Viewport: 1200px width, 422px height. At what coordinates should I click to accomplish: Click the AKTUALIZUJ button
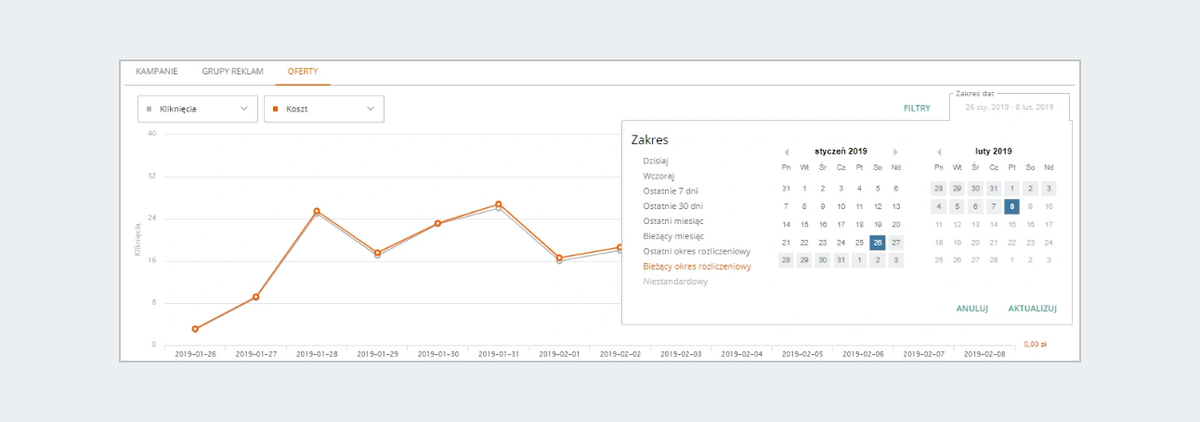click(x=1033, y=309)
